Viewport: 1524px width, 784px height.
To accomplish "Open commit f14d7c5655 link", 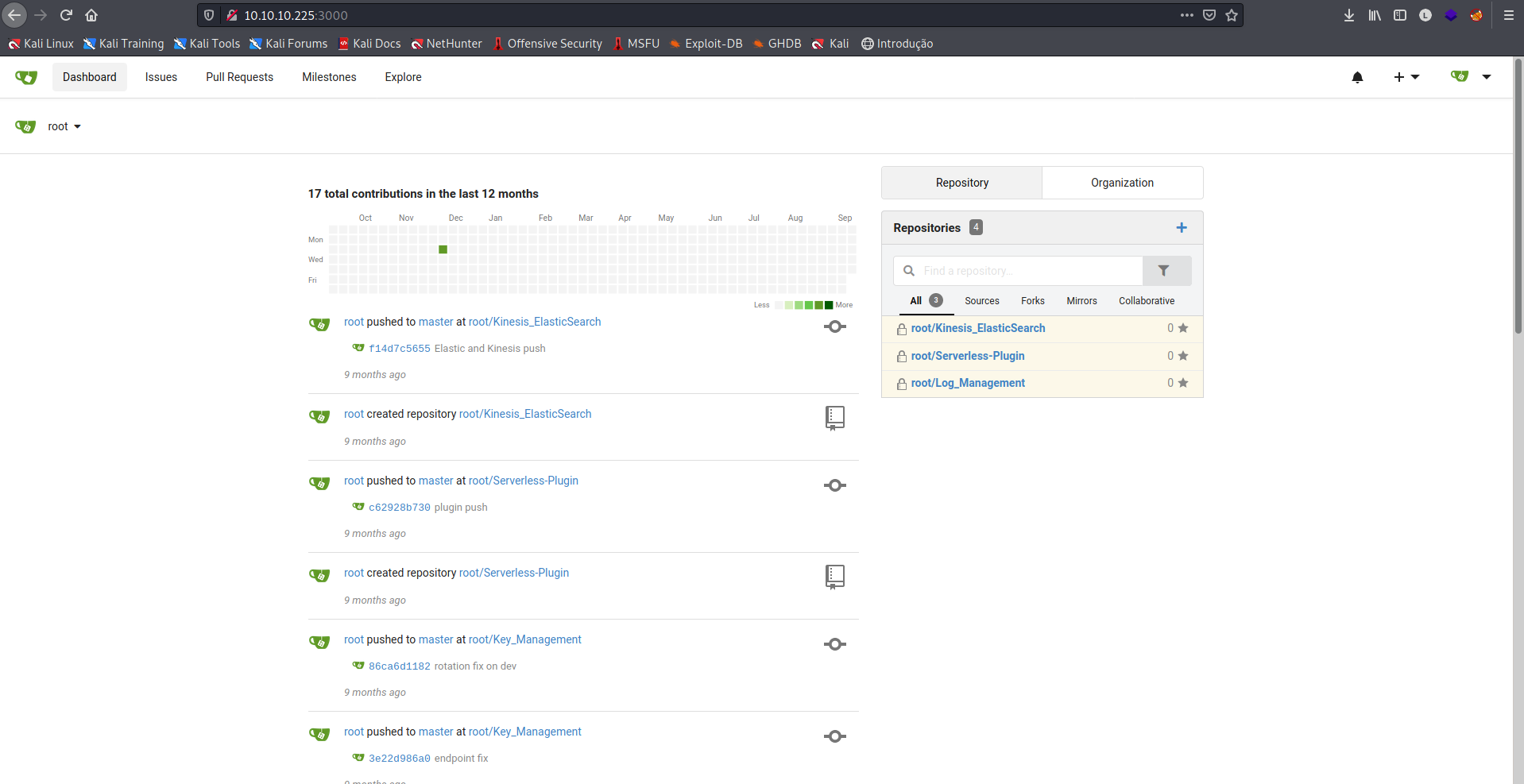I will (399, 349).
